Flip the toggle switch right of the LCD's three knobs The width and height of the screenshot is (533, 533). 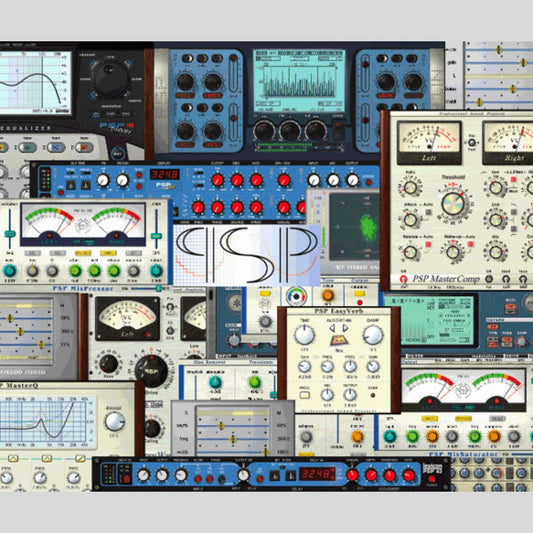(x=339, y=130)
